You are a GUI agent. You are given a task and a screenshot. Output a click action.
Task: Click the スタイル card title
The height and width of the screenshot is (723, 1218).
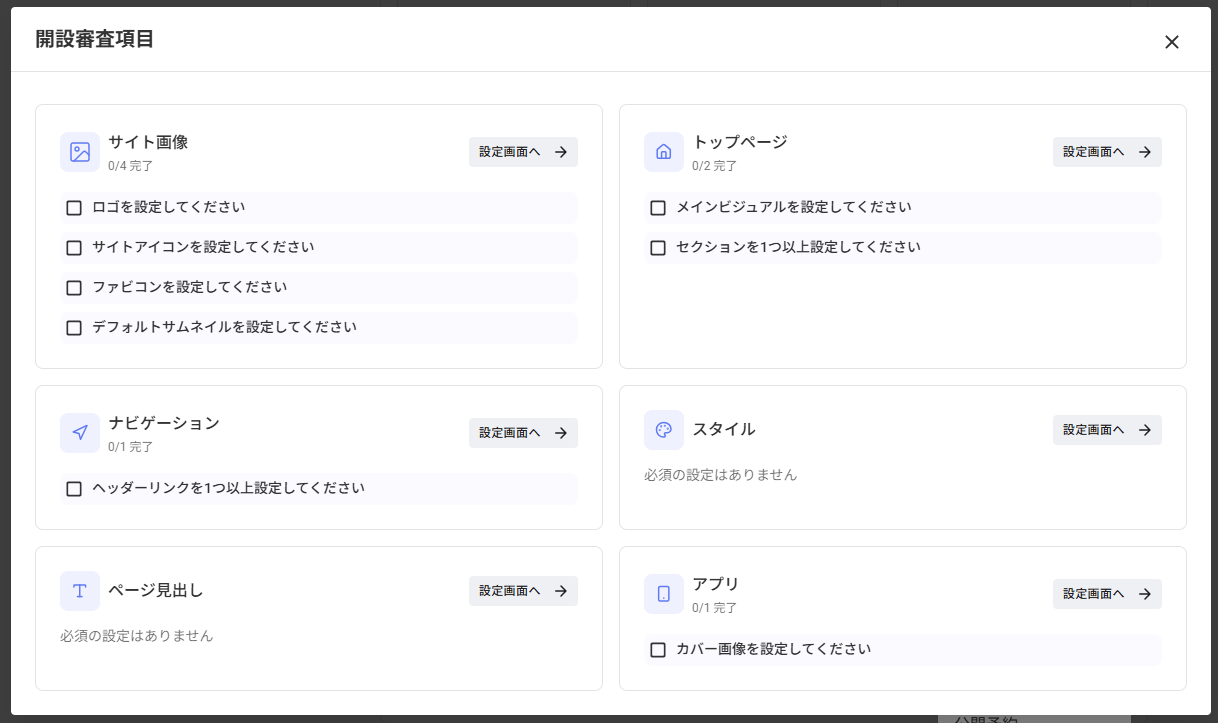[724, 430]
